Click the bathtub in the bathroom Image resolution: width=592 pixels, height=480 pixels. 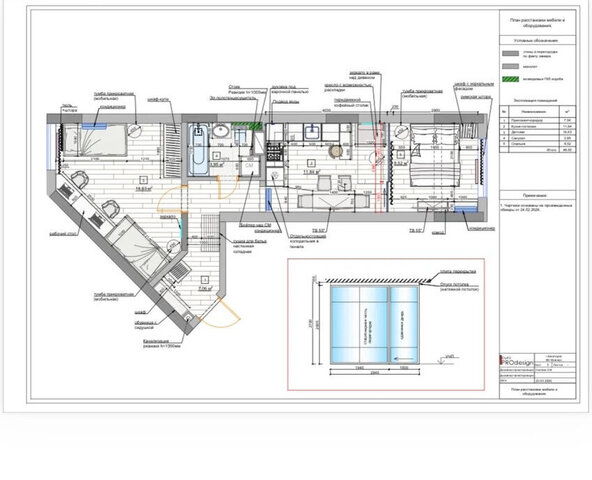click(198, 150)
